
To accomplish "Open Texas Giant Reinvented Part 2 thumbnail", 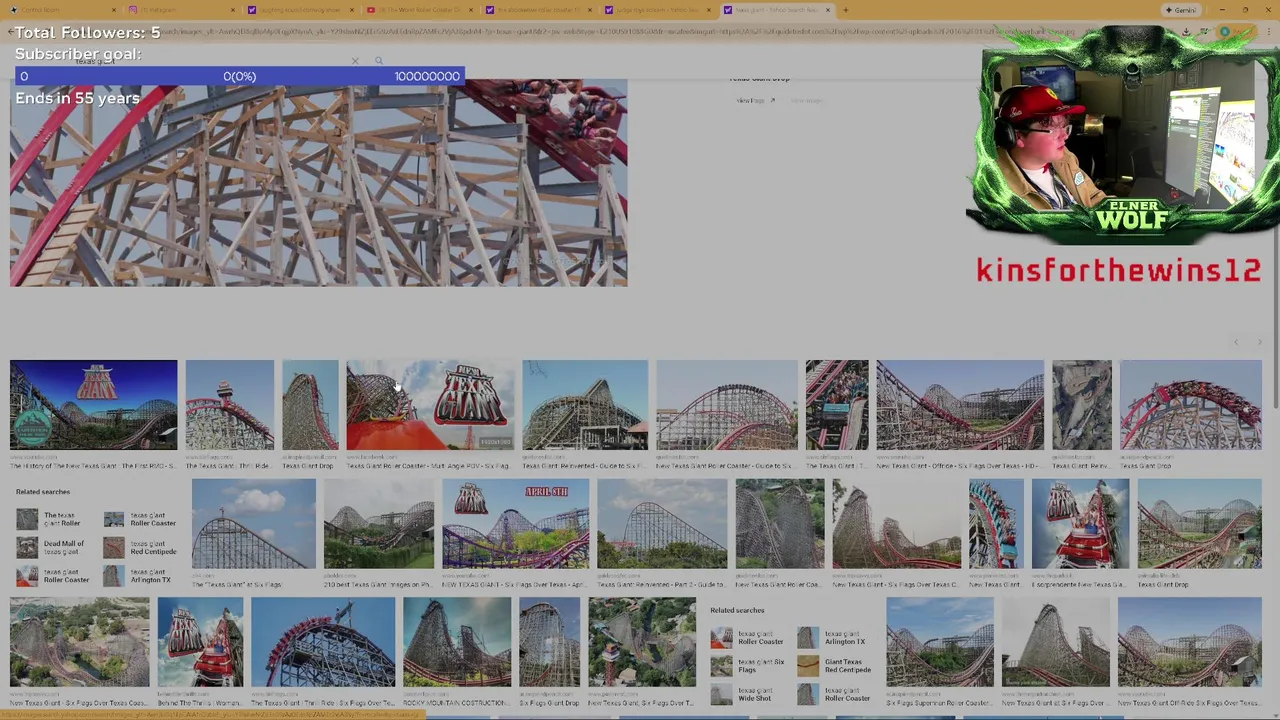I will (x=662, y=524).
